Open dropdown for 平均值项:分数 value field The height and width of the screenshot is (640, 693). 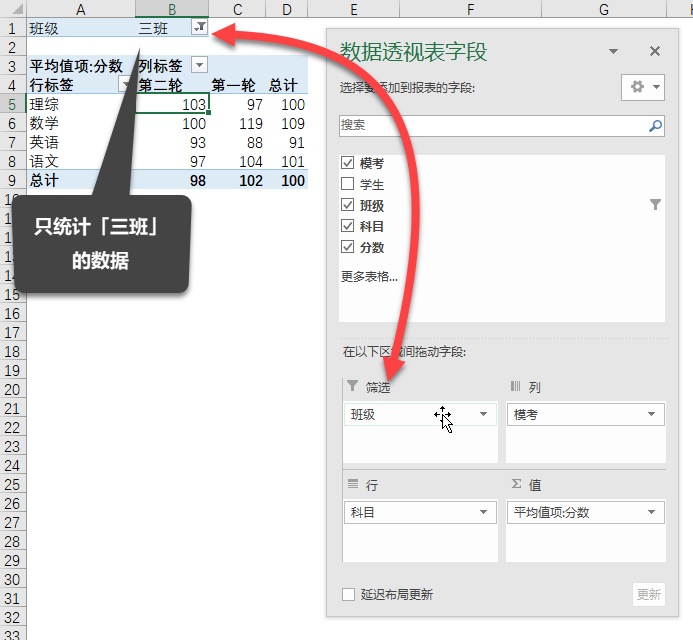pos(652,512)
